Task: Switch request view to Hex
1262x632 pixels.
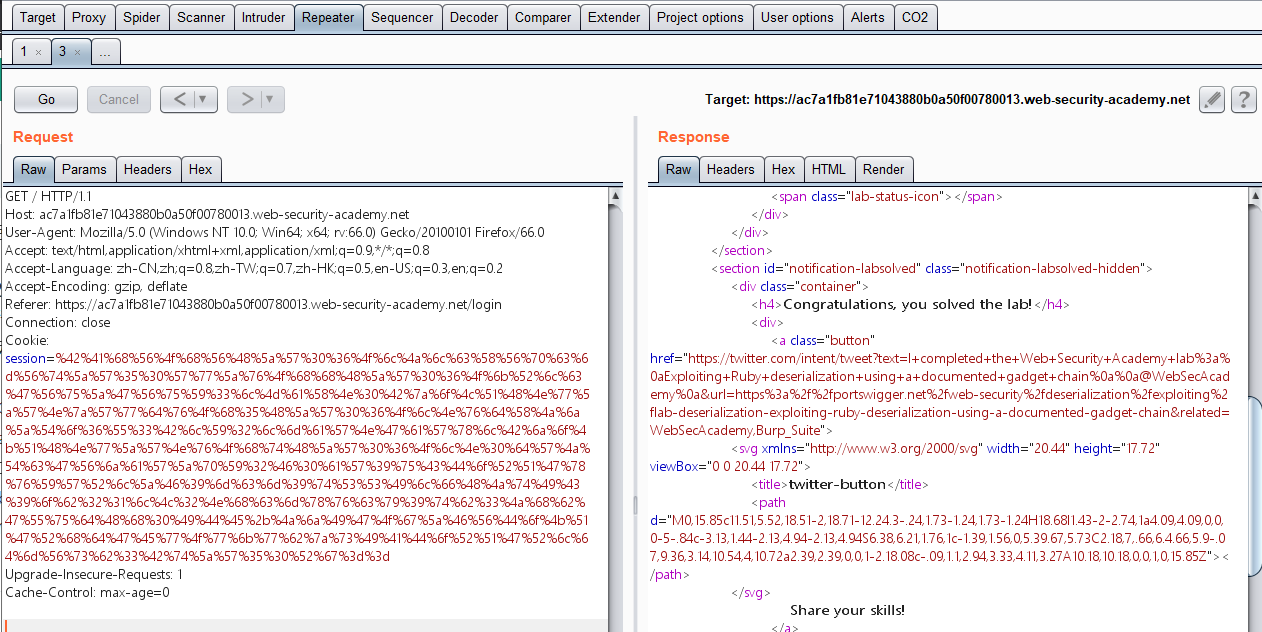Action: coord(200,169)
